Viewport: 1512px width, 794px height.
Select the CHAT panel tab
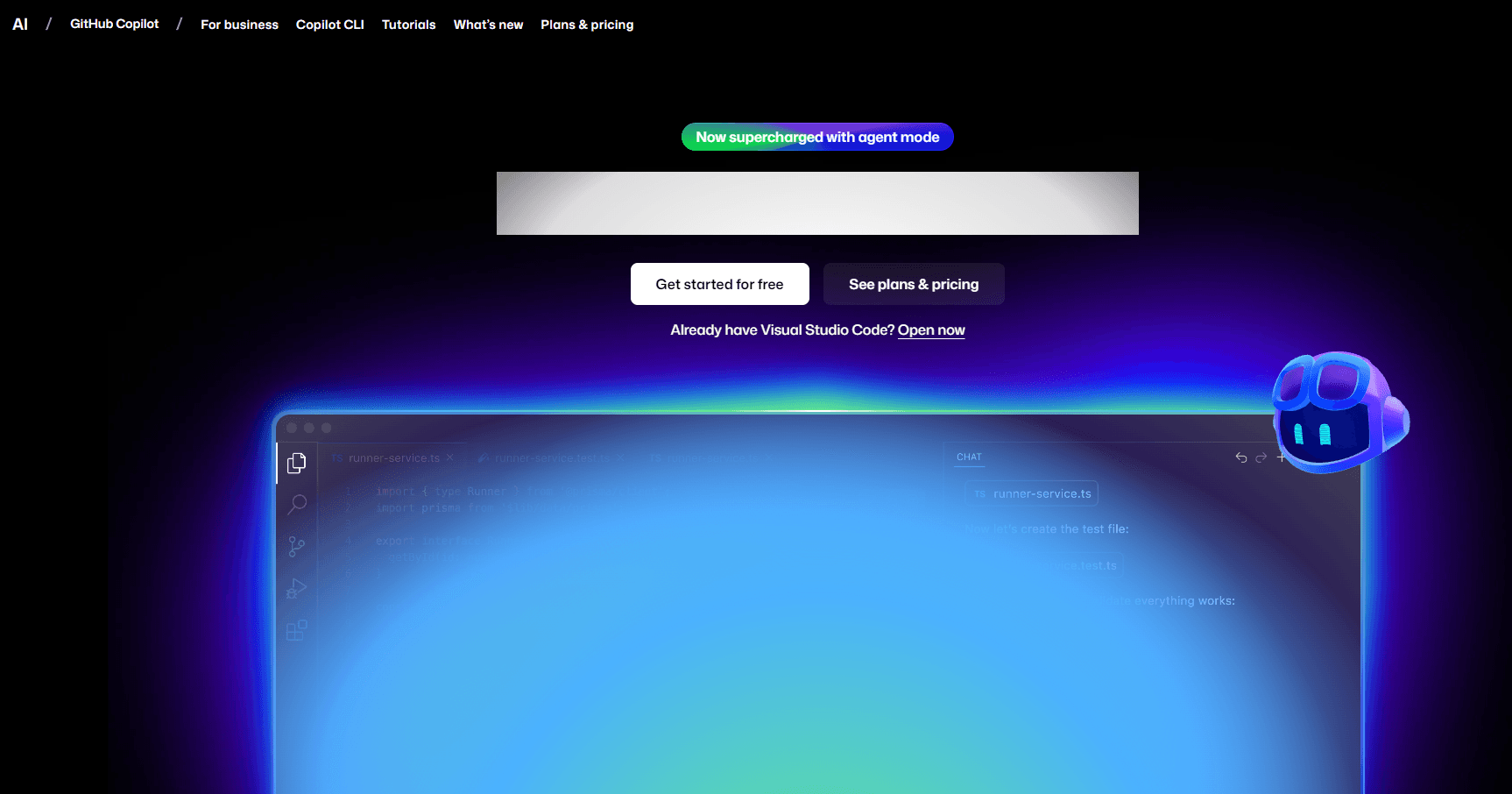click(x=969, y=457)
